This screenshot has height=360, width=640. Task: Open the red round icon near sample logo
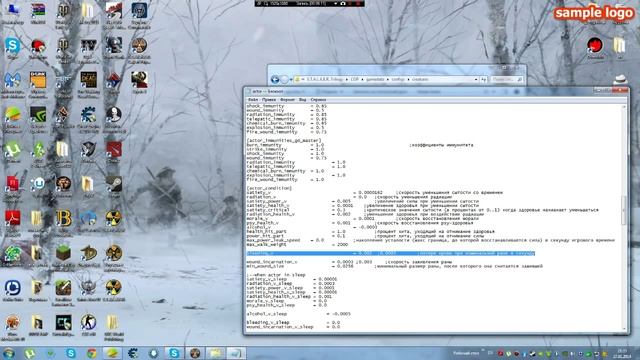(x=594, y=45)
